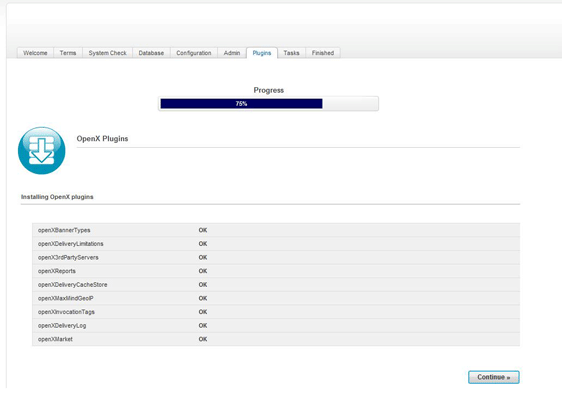Click OK status for openXReports
The width and height of the screenshot is (562, 399).
coord(203,271)
